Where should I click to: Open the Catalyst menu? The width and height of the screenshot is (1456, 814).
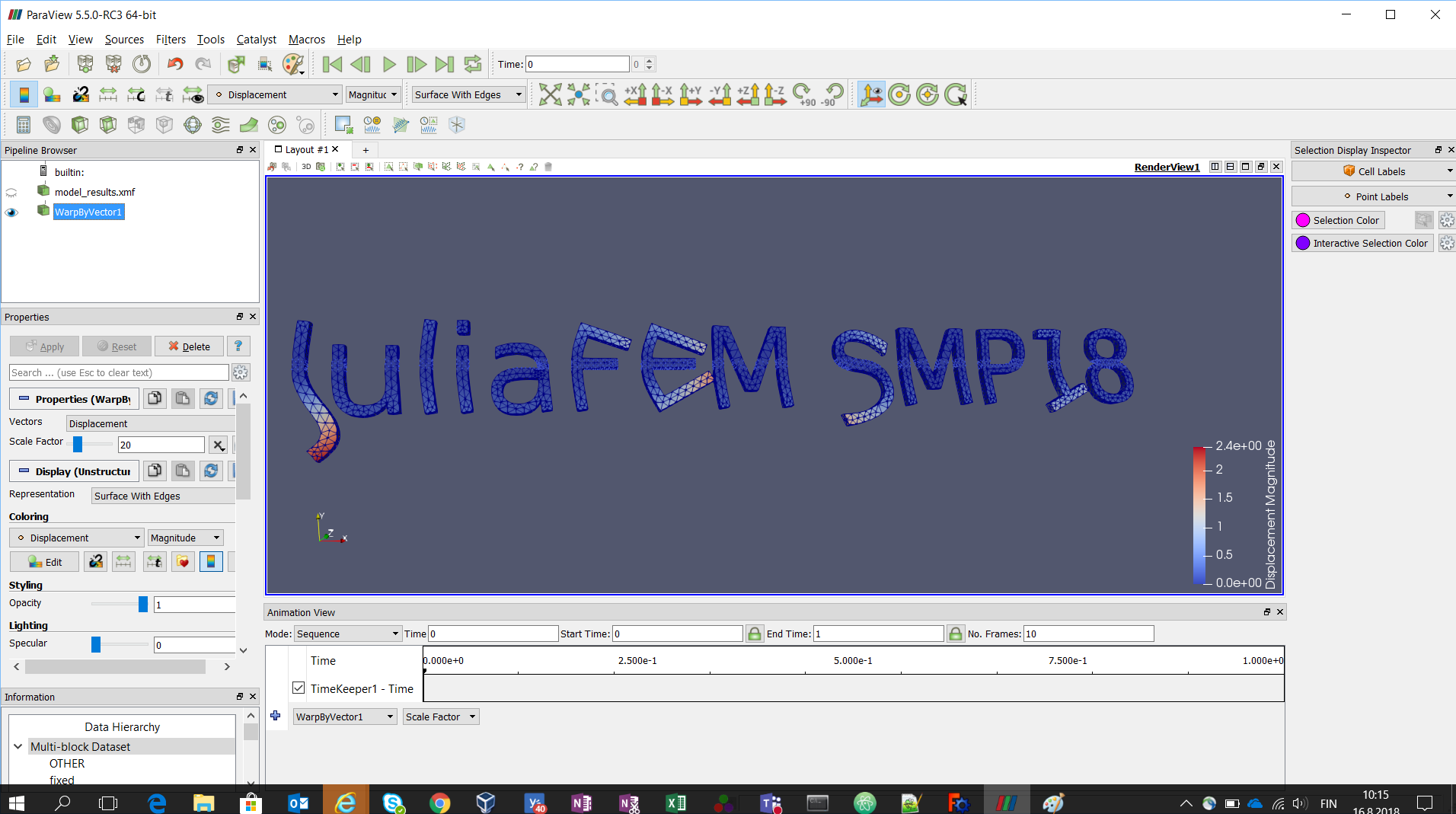(257, 40)
